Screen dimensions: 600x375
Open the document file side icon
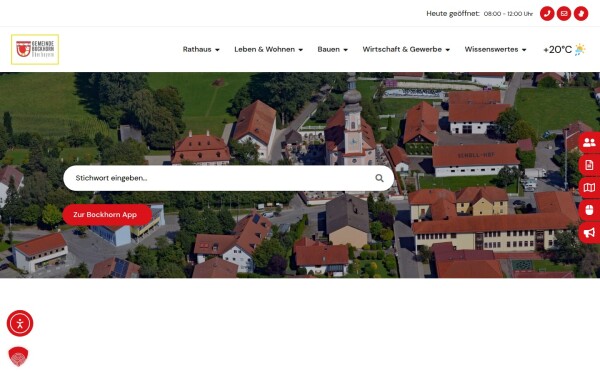589,165
